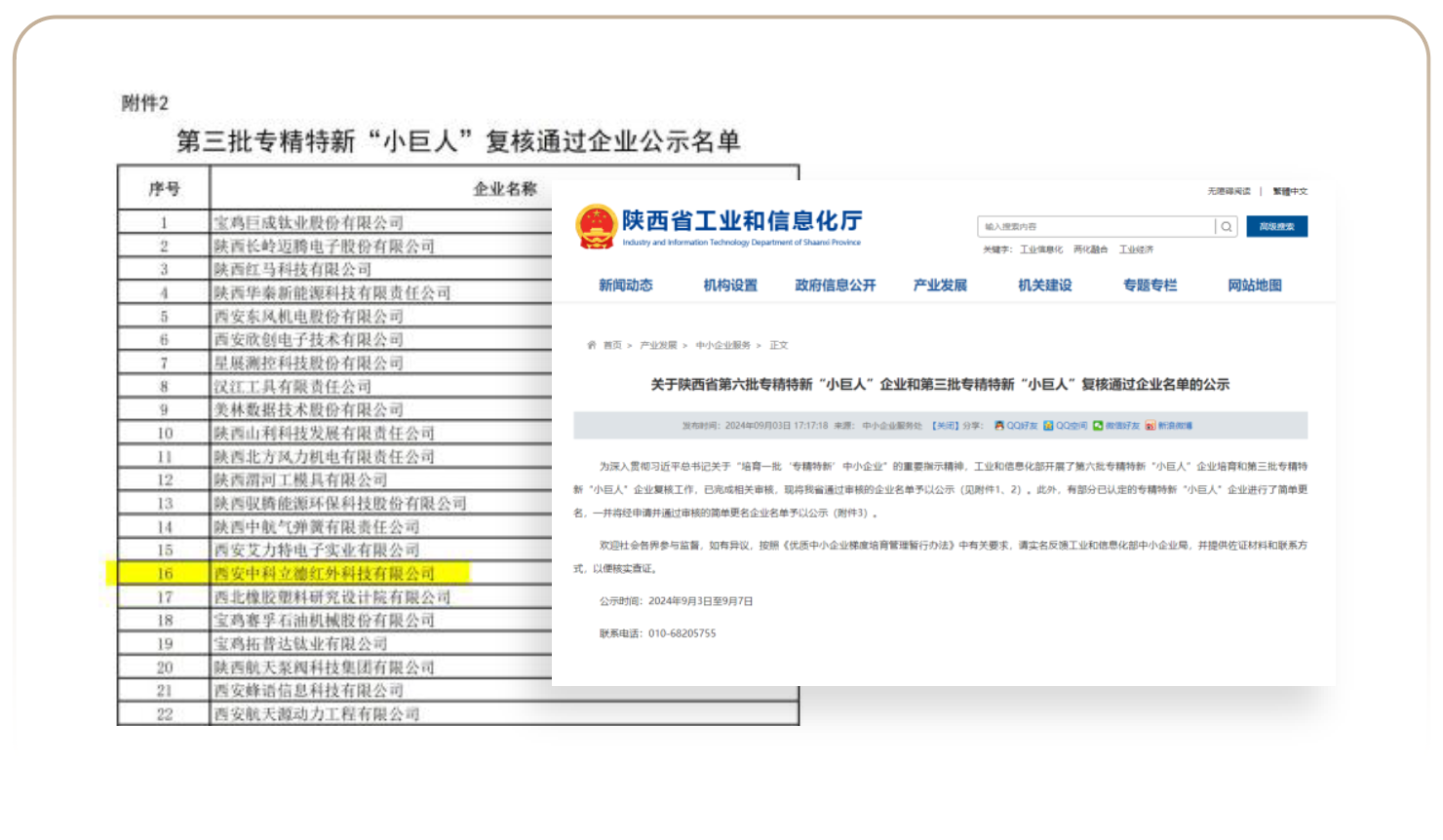Click the article headline about 小巨人 公示
The height and width of the screenshot is (840, 1443).
940,385
